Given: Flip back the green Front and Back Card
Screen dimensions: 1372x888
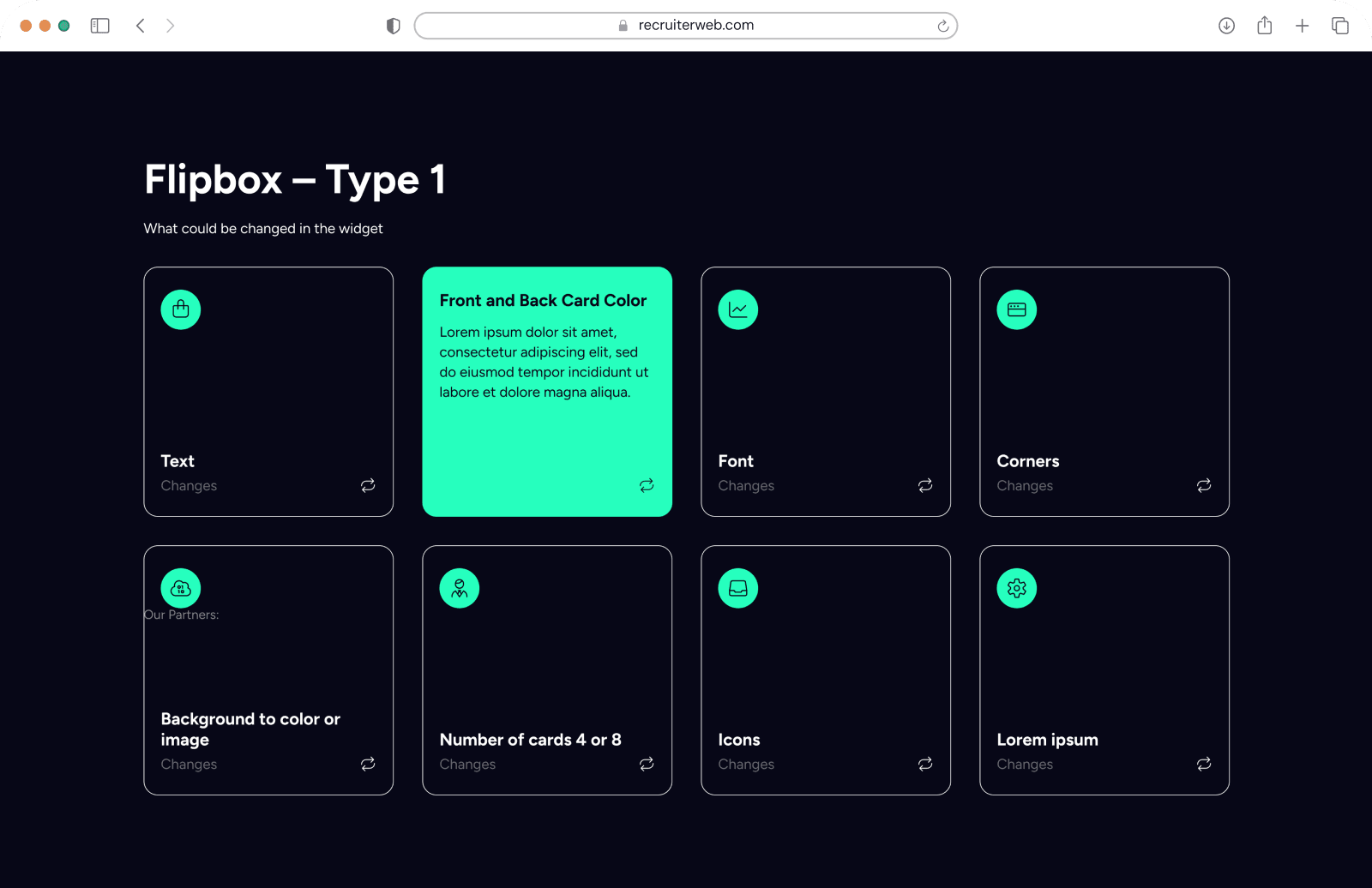Looking at the screenshot, I should point(647,485).
